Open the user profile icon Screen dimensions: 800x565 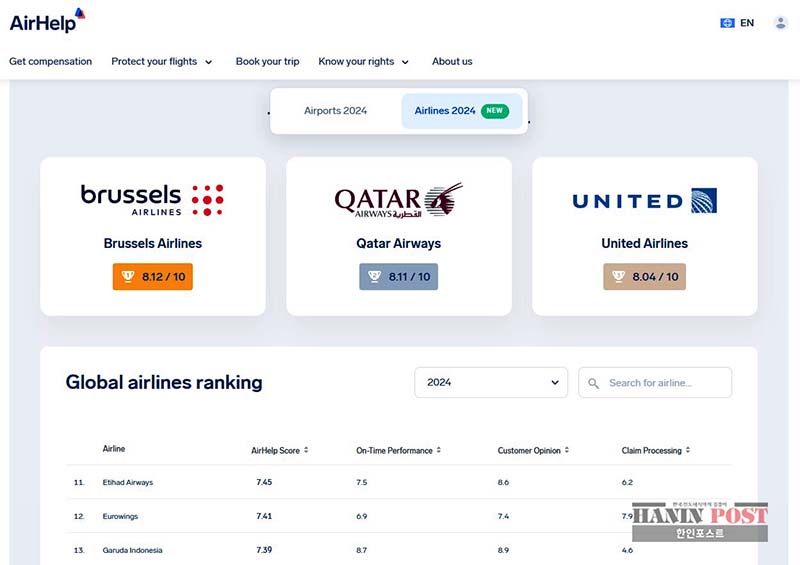click(x=780, y=23)
